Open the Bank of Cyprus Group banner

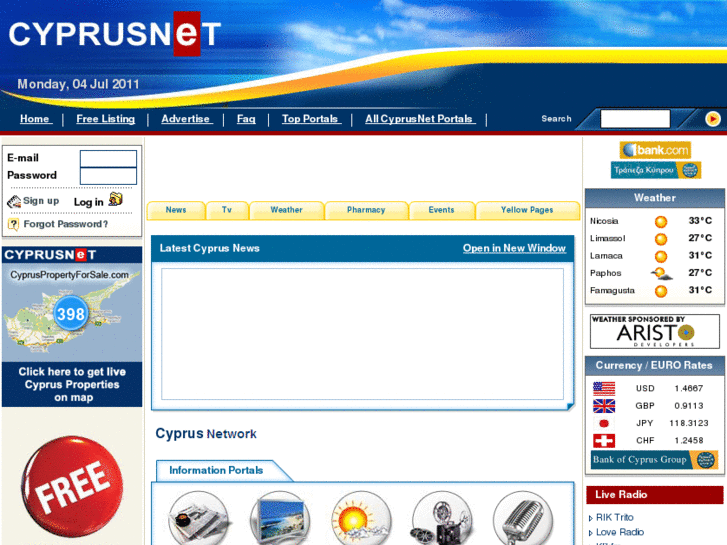click(x=654, y=460)
